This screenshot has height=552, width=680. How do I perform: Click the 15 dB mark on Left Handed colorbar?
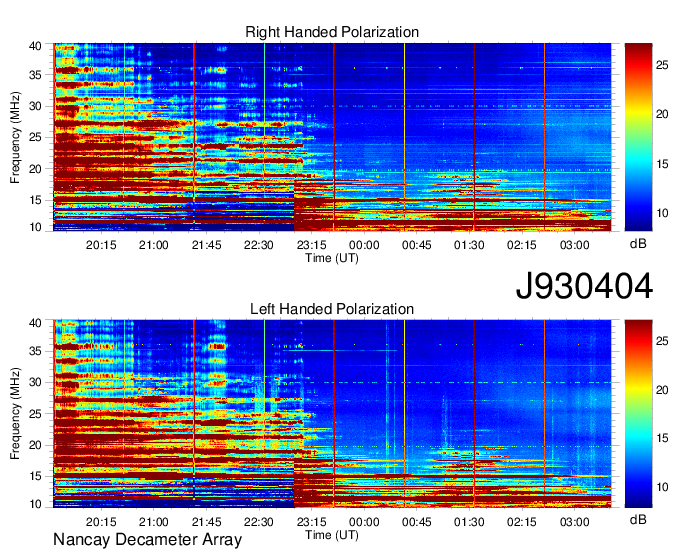662,438
